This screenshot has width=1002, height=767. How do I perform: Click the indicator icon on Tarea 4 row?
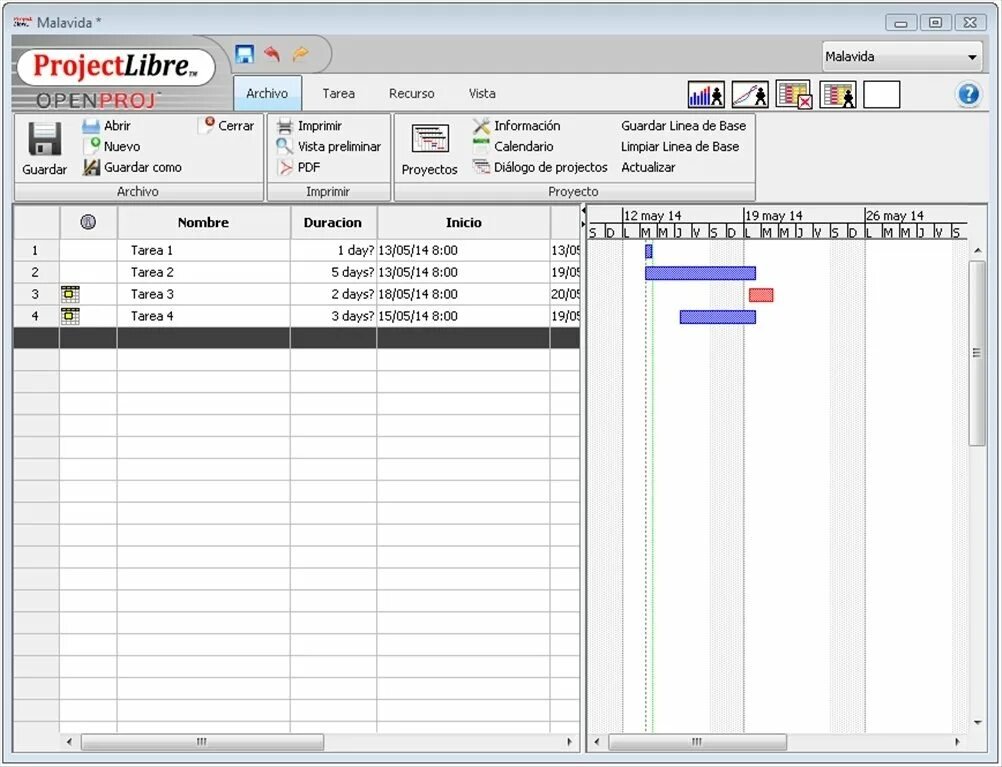[70, 316]
